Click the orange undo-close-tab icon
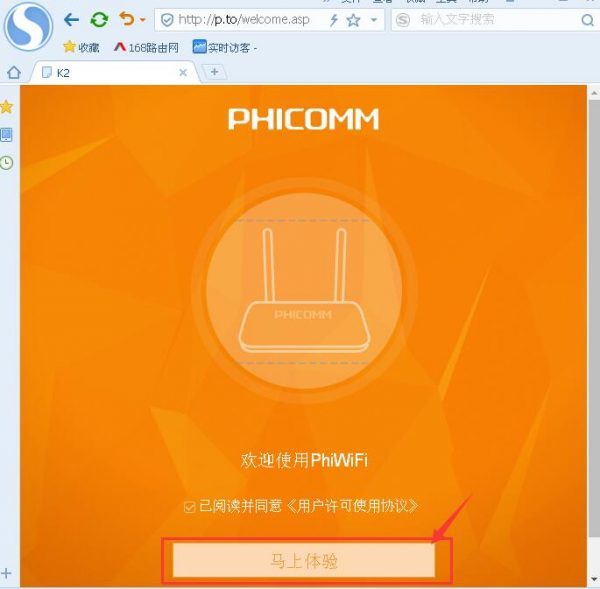Image resolution: width=600 pixels, height=589 pixels. tap(127, 19)
